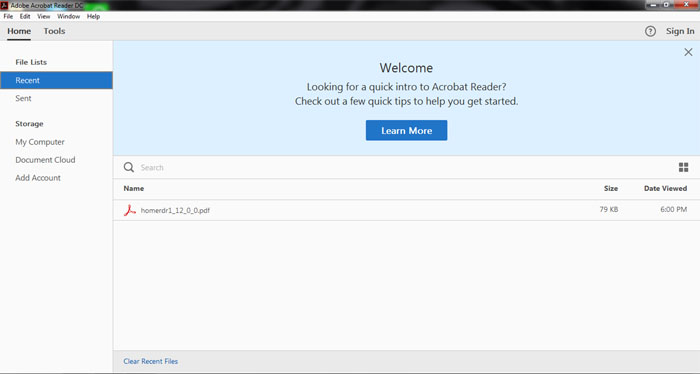Click the 79 KB size value

608,209
